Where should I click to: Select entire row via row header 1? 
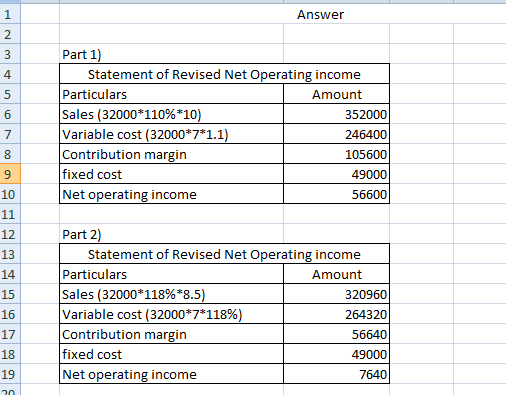point(10,14)
